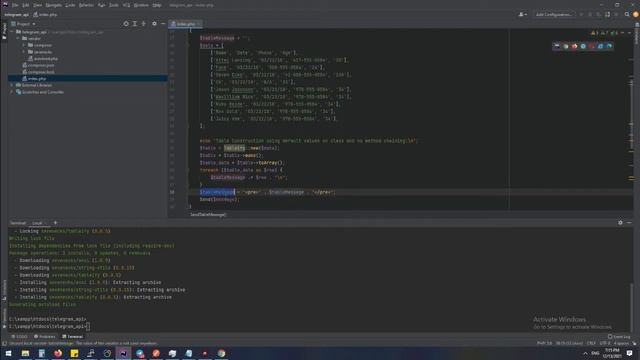640x360 pixels.
Task: Collapse the vendor folder arrow
Action: point(18,38)
